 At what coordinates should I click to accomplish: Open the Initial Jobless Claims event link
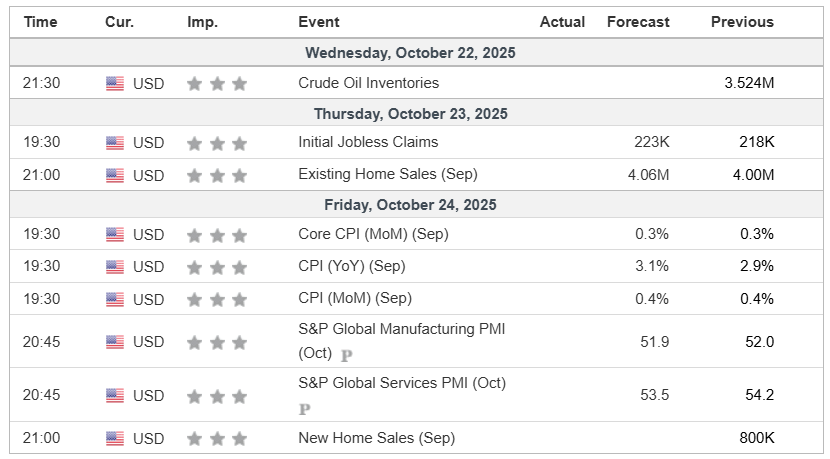[368, 142]
